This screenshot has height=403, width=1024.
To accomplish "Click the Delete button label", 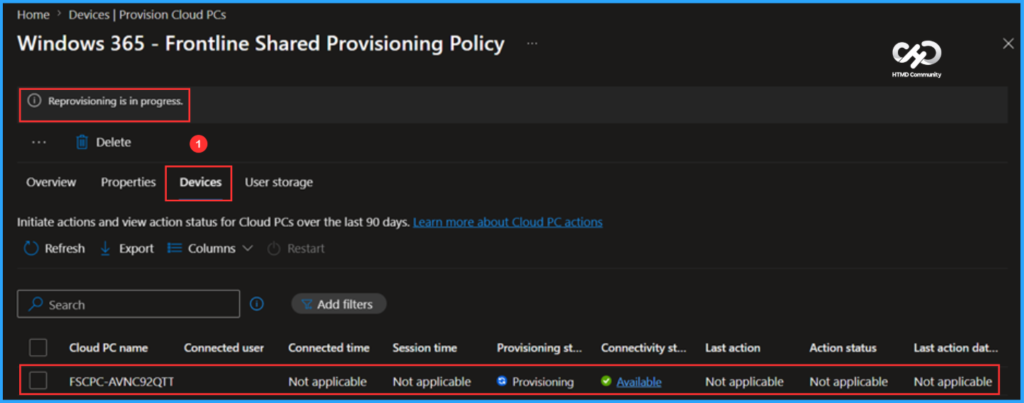I will pos(114,142).
